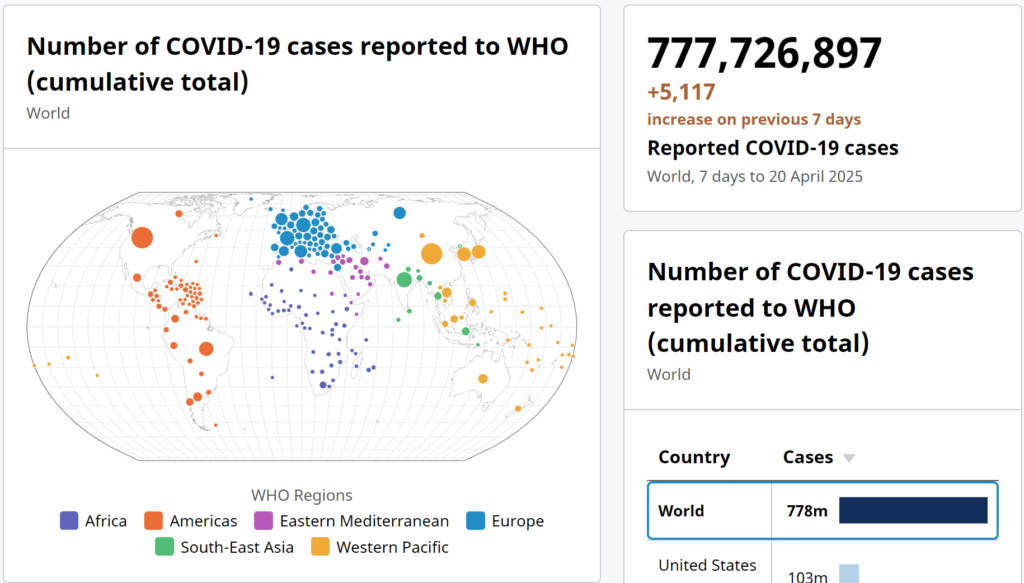The image size is (1024, 583).
Task: Click the blue Russia bubble
Action: pos(400,213)
